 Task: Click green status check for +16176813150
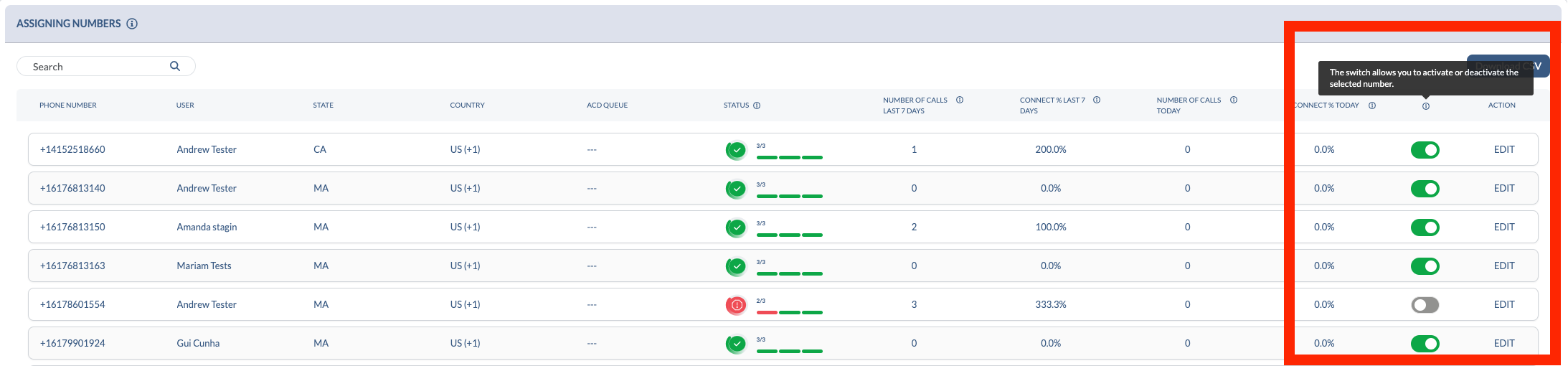(736, 227)
